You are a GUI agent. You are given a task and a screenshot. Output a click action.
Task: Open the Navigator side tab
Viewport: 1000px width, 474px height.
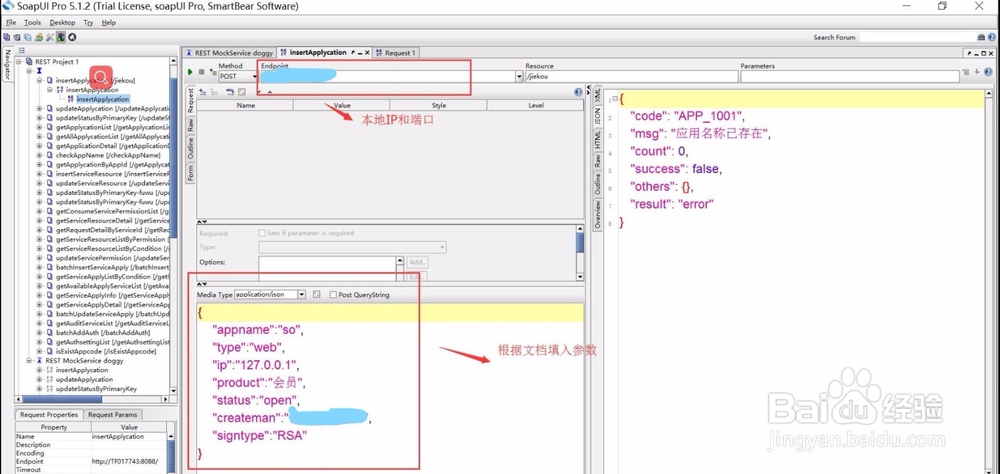pos(8,64)
